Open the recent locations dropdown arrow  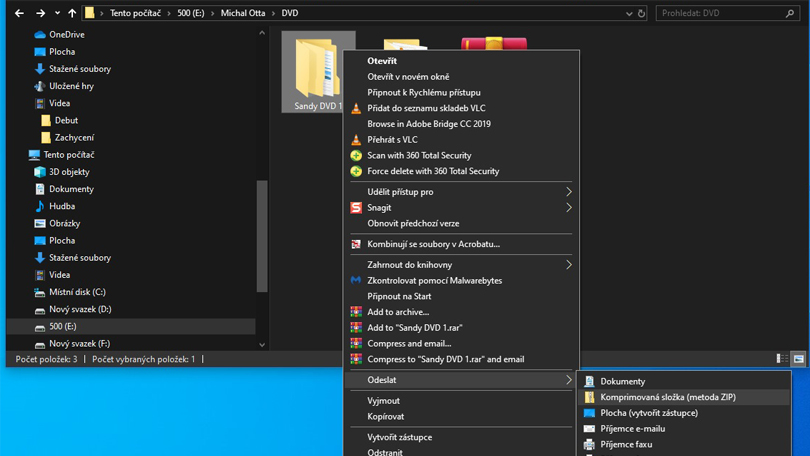pyautogui.click(x=57, y=13)
